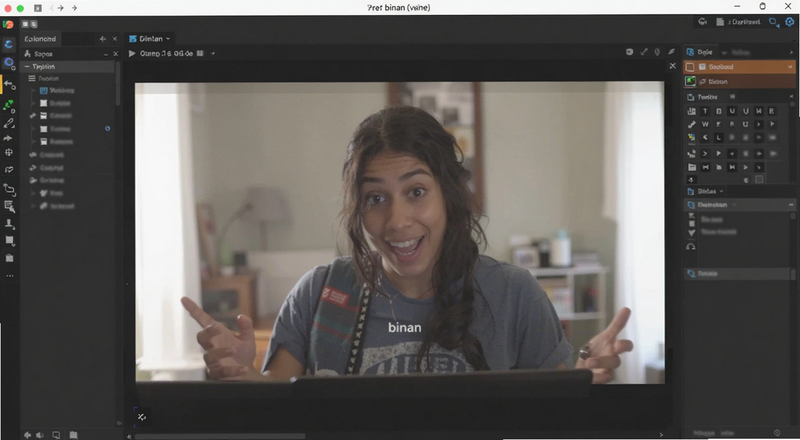
Task: Click the headphones icon in right panel
Action: point(691,247)
